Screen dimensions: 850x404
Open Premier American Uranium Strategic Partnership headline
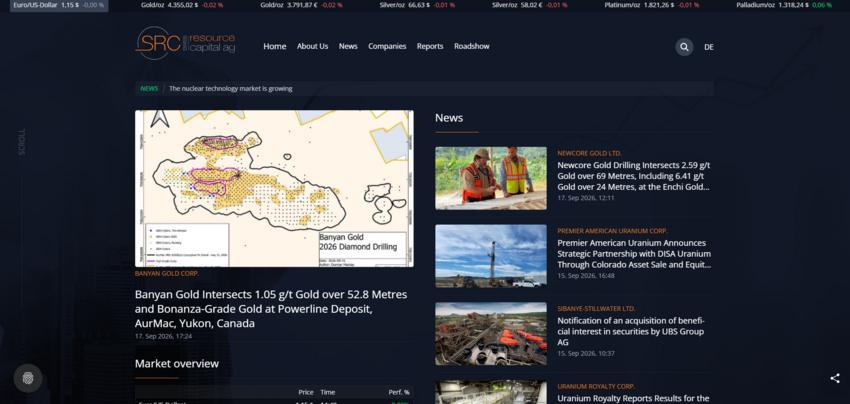[634, 254]
